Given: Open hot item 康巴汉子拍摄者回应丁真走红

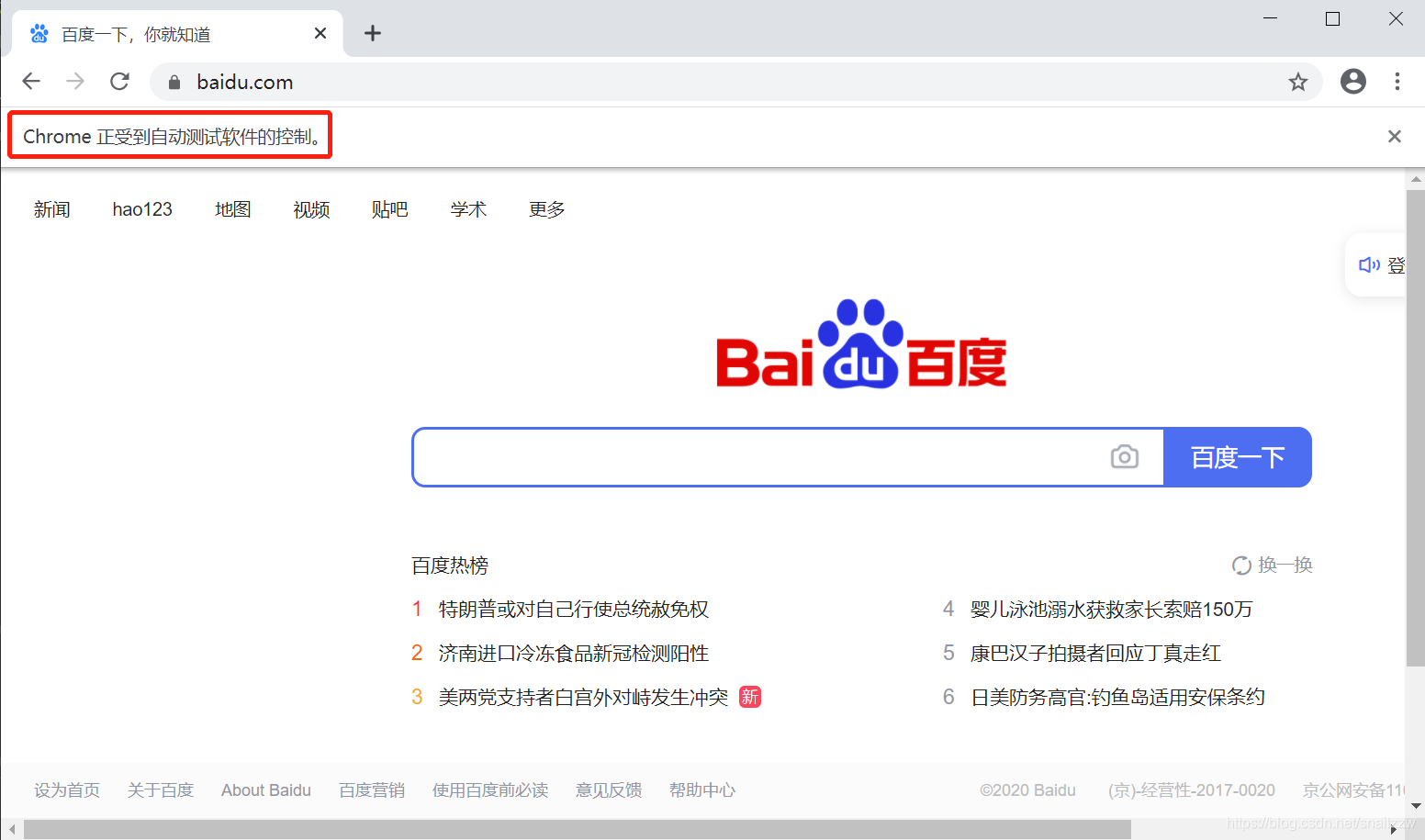Looking at the screenshot, I should [1095, 654].
